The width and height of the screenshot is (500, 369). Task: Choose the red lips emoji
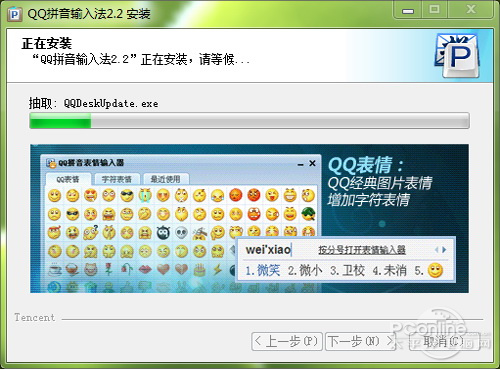[x=145, y=269]
